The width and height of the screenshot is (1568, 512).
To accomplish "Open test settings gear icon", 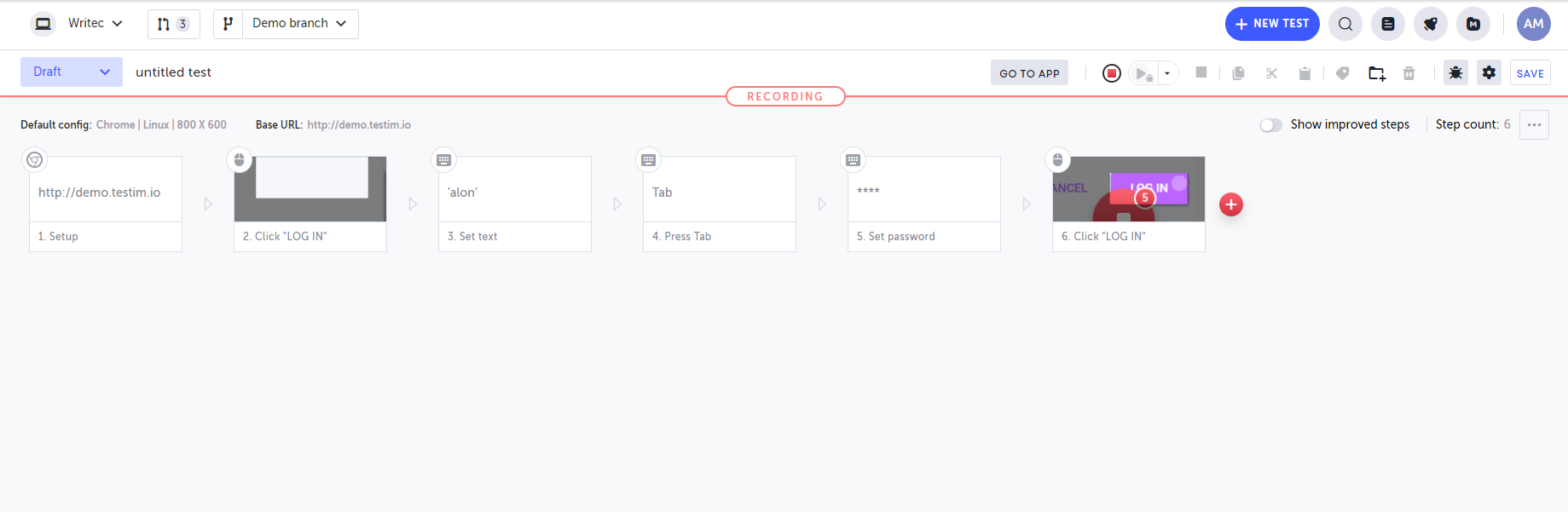I will (x=1489, y=73).
